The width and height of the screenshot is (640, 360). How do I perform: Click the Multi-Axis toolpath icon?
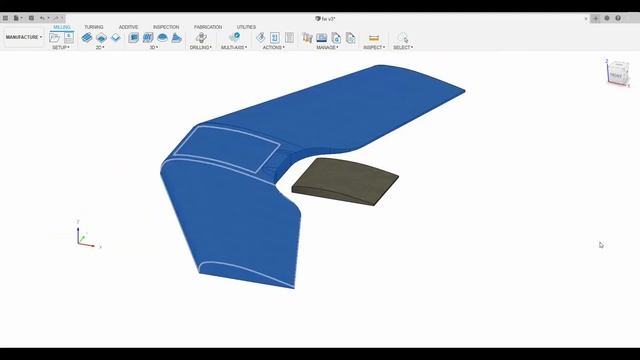[234, 38]
